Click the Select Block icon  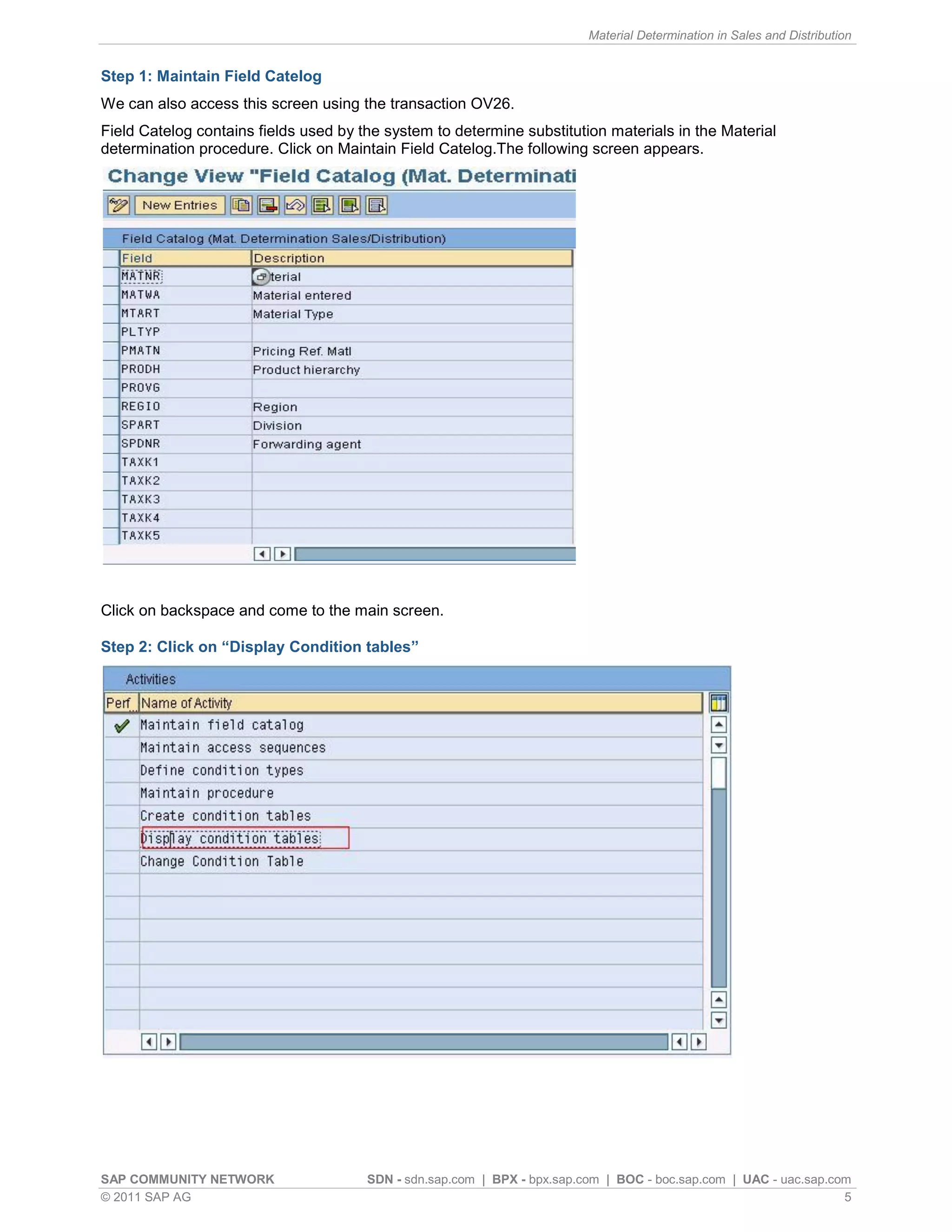coord(349,205)
